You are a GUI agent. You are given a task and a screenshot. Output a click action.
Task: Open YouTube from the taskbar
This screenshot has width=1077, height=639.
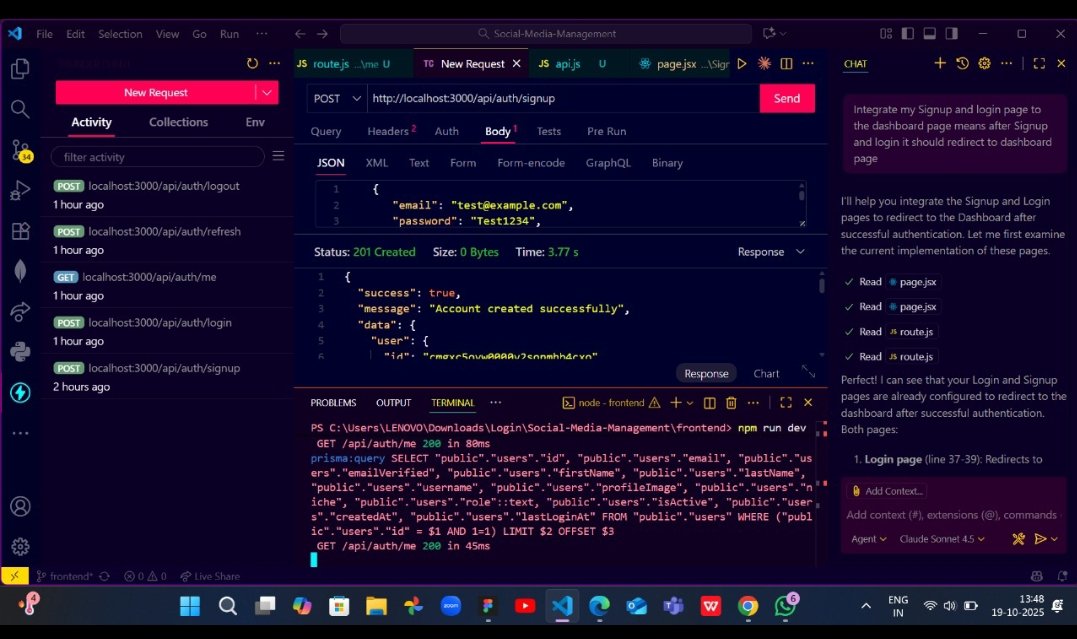click(x=525, y=605)
